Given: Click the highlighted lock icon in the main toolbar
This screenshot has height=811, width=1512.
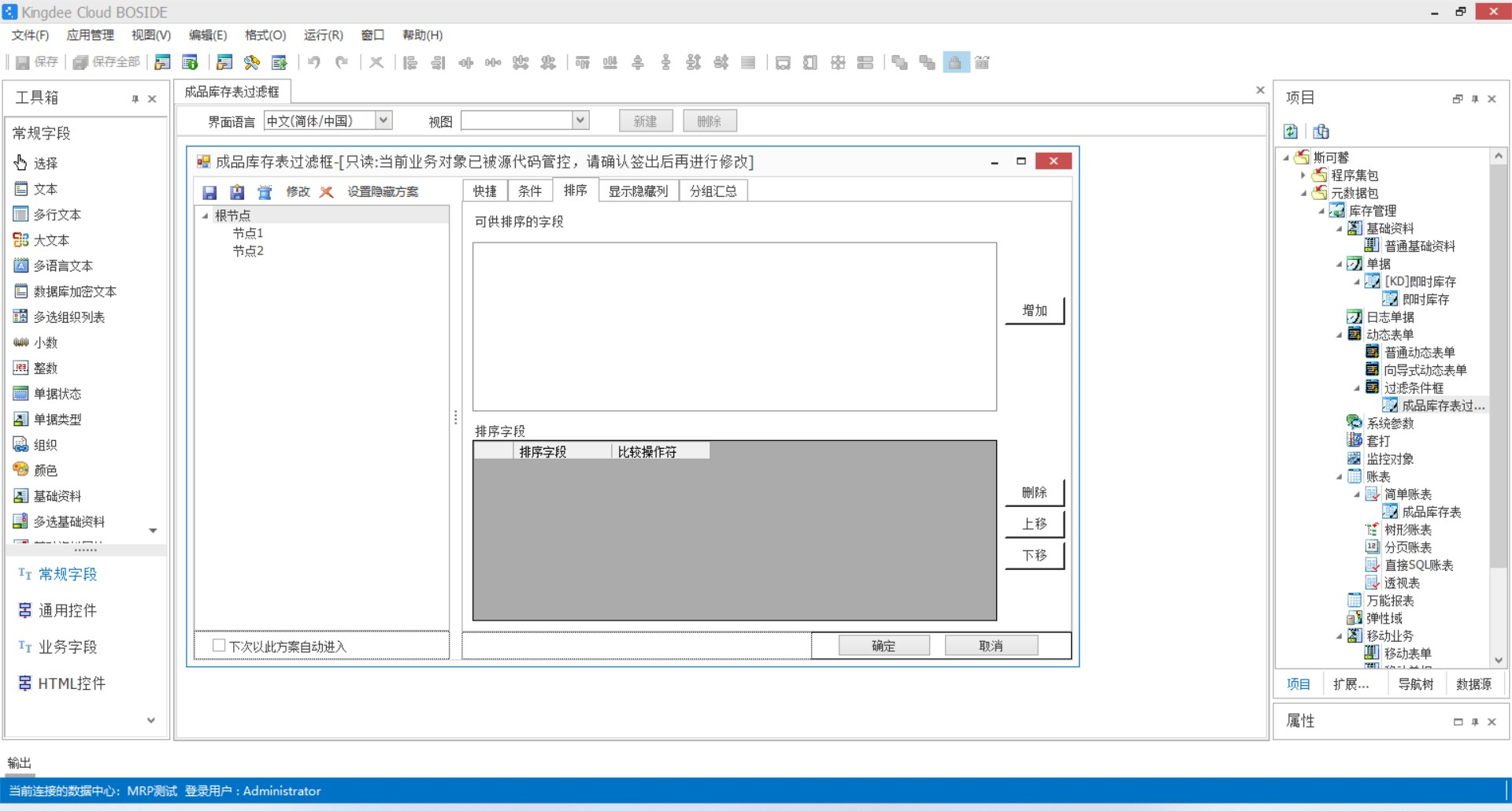Looking at the screenshot, I should [954, 62].
